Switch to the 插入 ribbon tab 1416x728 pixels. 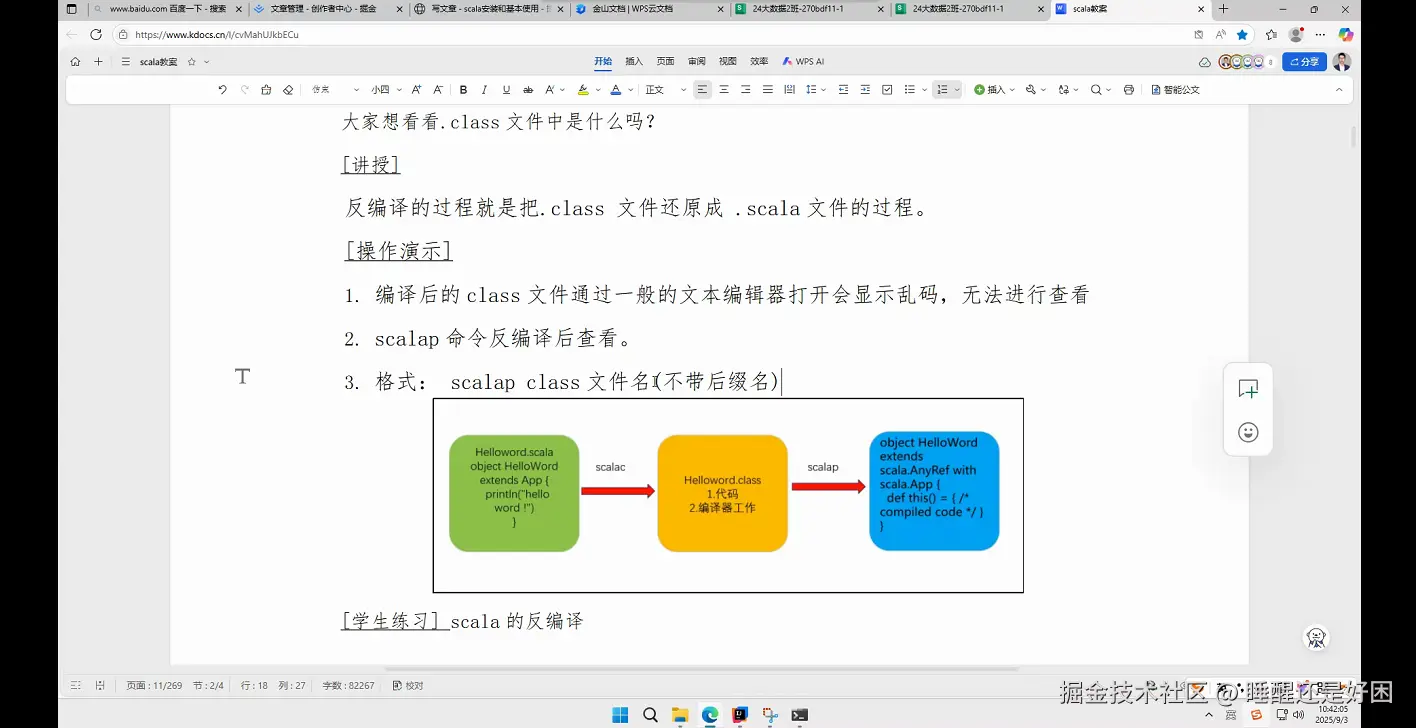634,61
